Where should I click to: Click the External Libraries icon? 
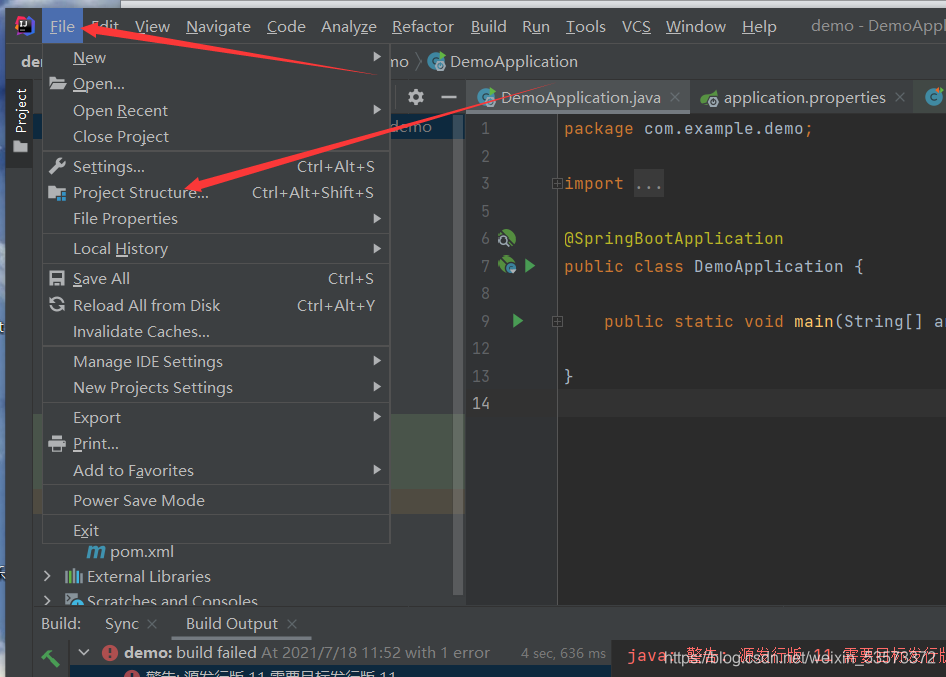coord(74,576)
